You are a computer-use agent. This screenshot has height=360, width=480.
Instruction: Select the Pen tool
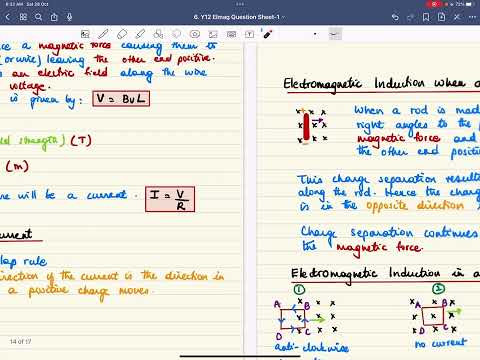[x=103, y=34]
